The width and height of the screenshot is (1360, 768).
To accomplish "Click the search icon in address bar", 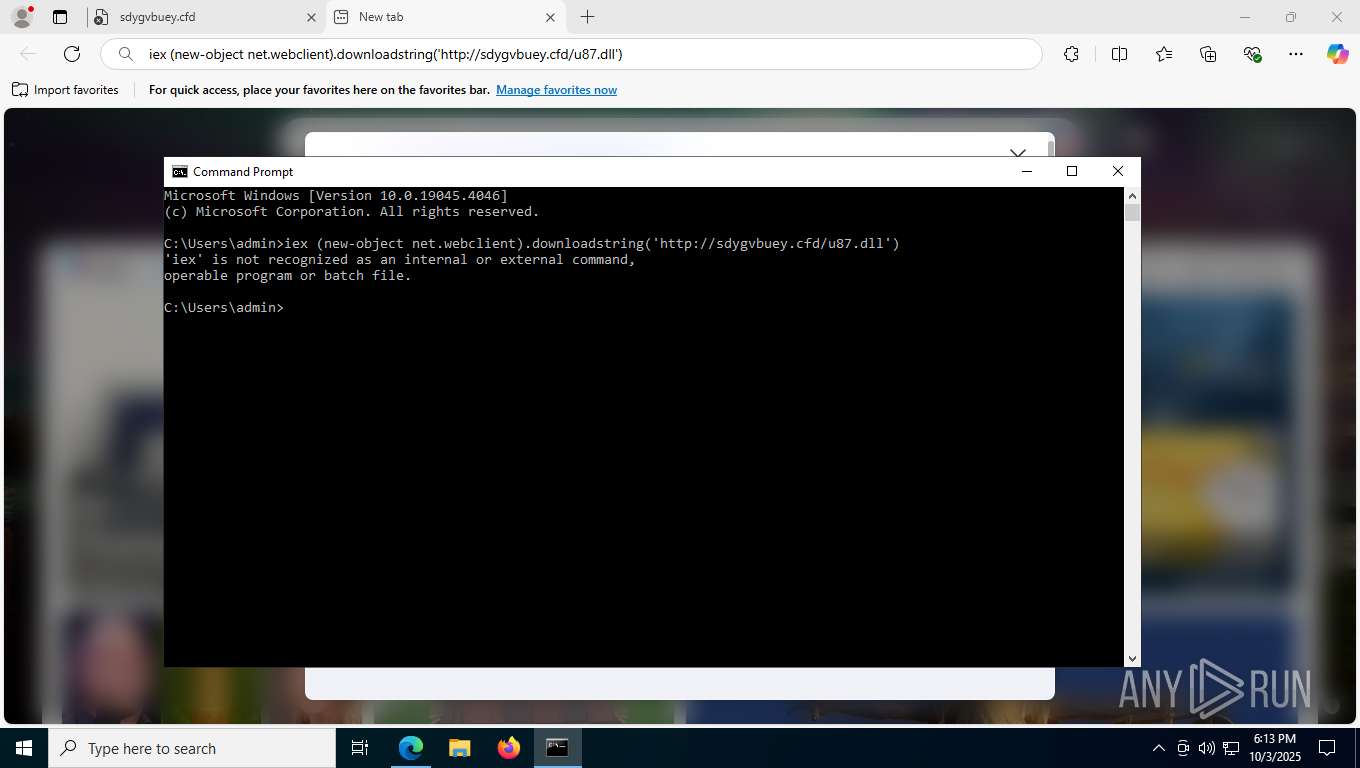I will pos(126,54).
